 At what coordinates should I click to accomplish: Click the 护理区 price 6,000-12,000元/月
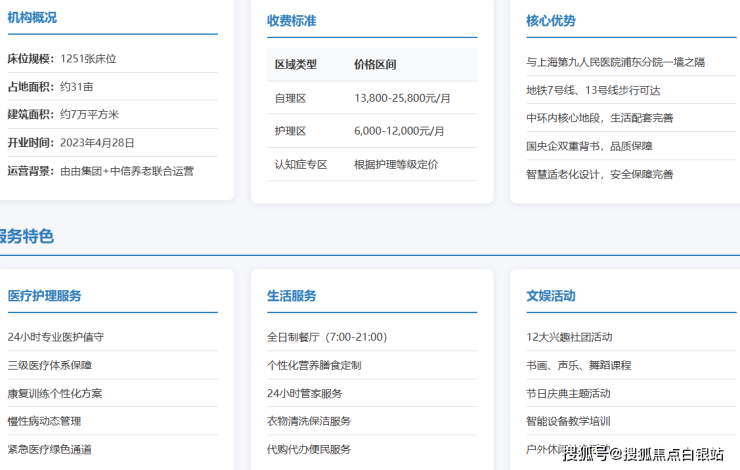399,131
